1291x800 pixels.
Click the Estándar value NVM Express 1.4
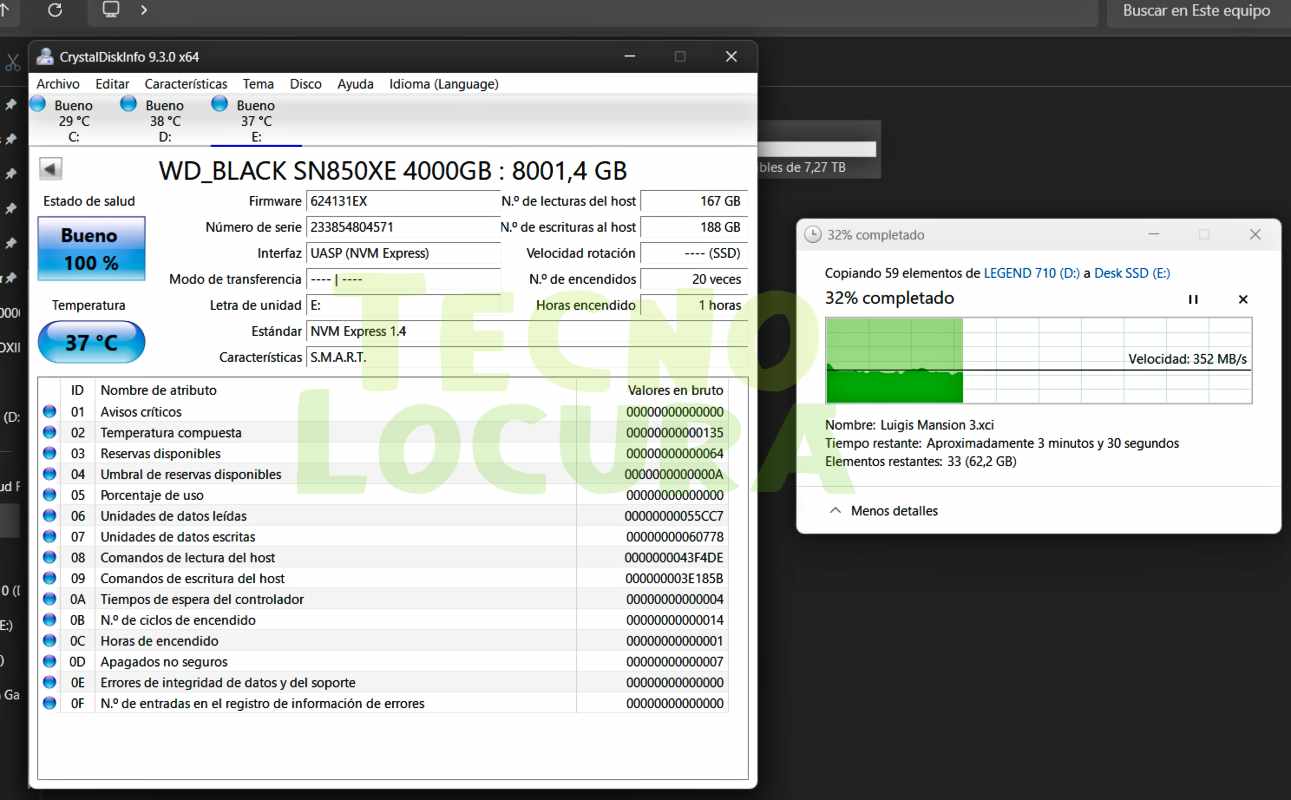click(526, 332)
